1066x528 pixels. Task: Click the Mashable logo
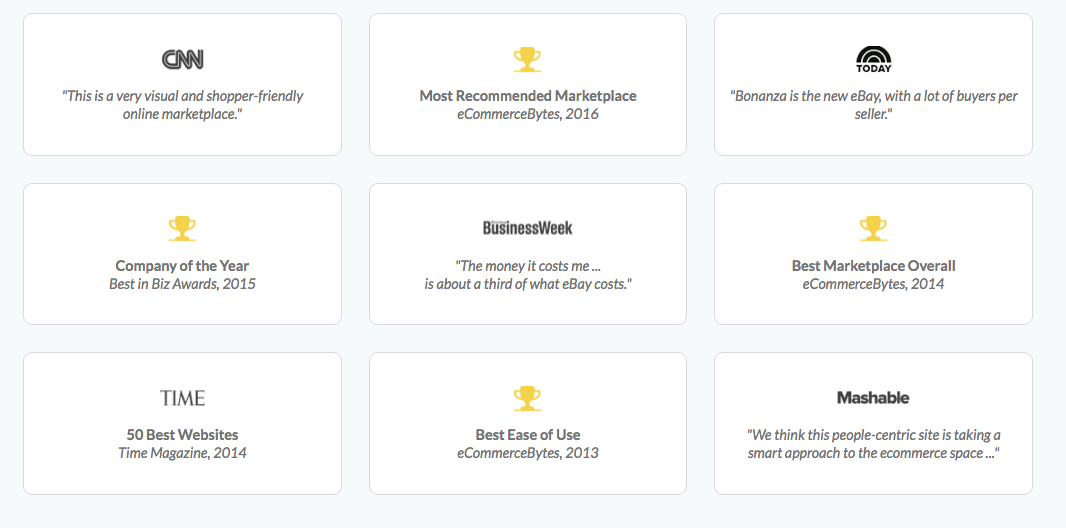873,398
